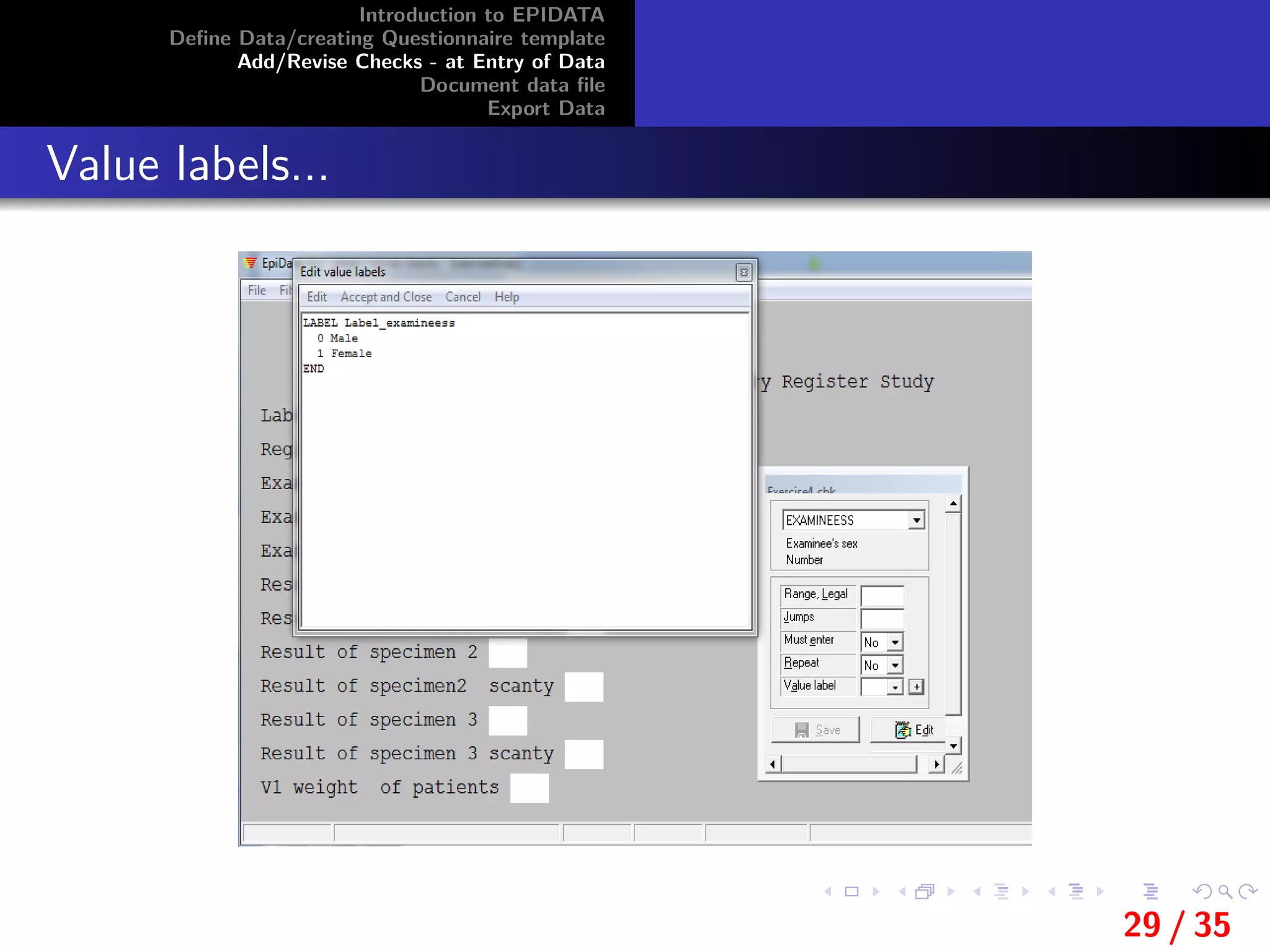
Task: Go to Document data file section
Action: [512, 85]
